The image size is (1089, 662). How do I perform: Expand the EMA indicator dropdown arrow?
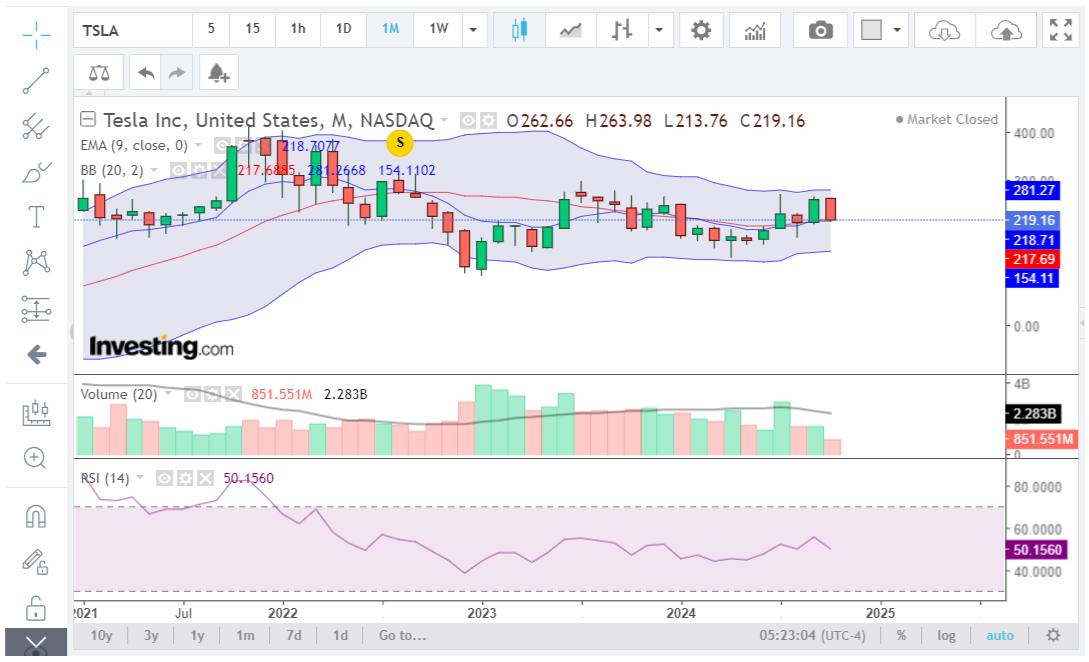(198, 145)
